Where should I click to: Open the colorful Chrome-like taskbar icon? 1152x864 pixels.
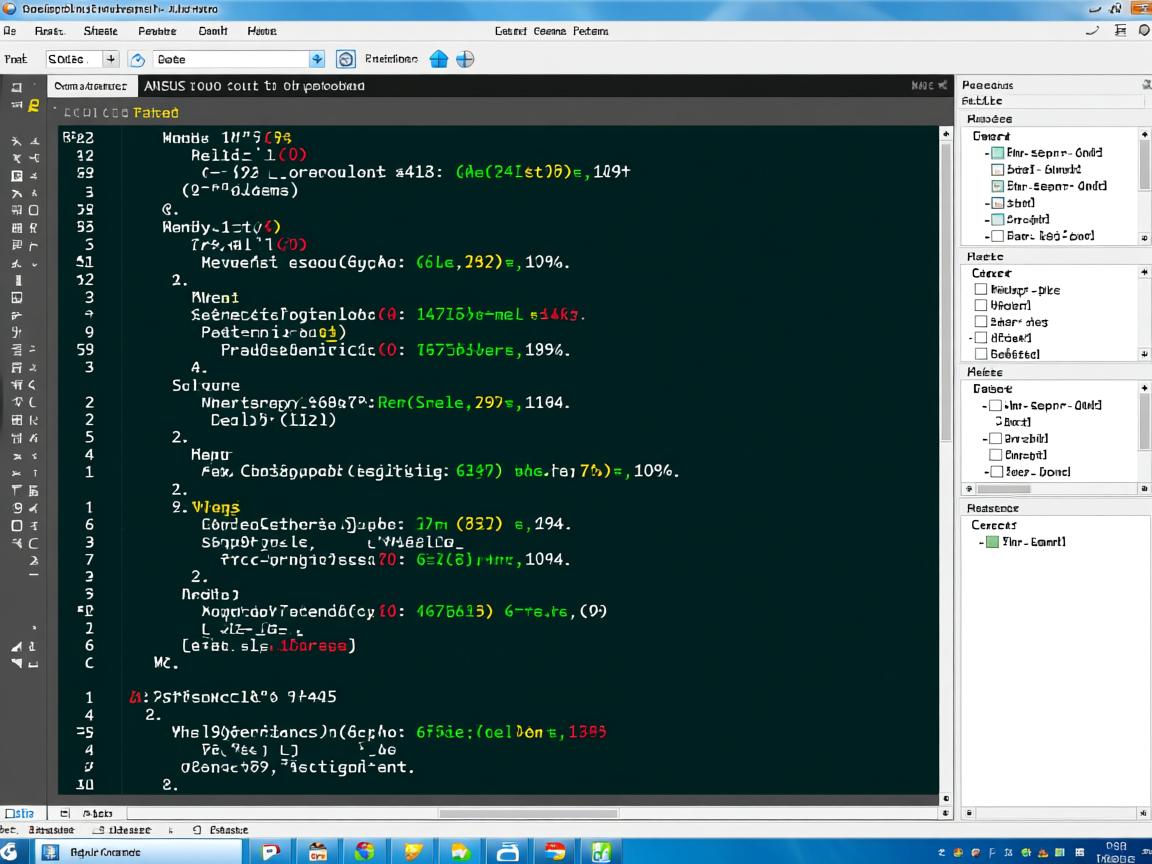pyautogui.click(x=365, y=851)
